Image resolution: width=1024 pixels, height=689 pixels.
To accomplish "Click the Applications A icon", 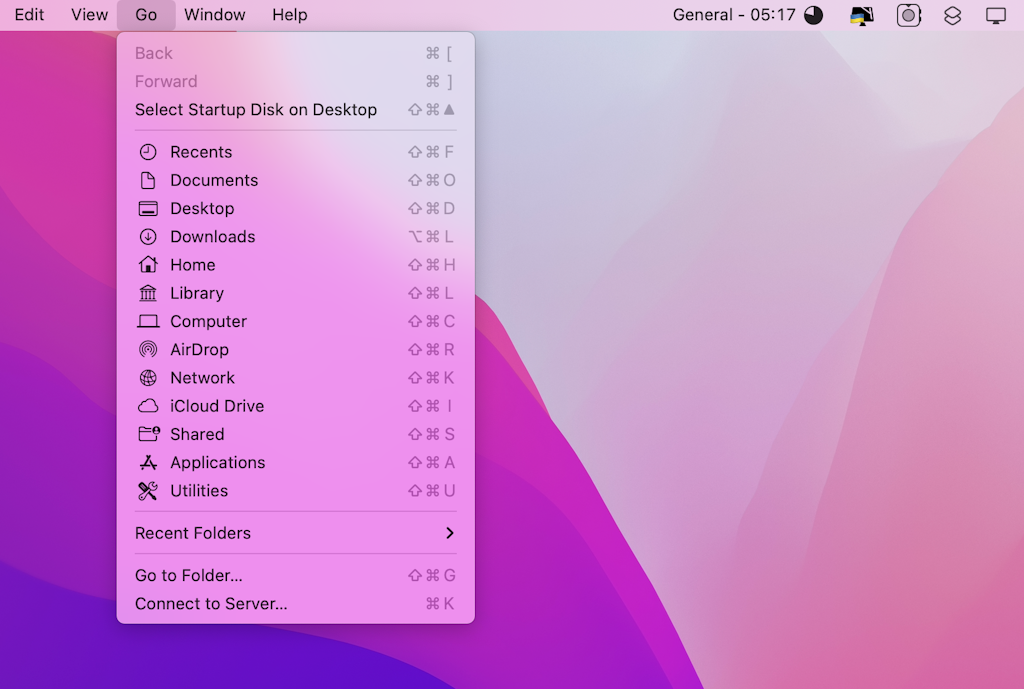I will (148, 462).
